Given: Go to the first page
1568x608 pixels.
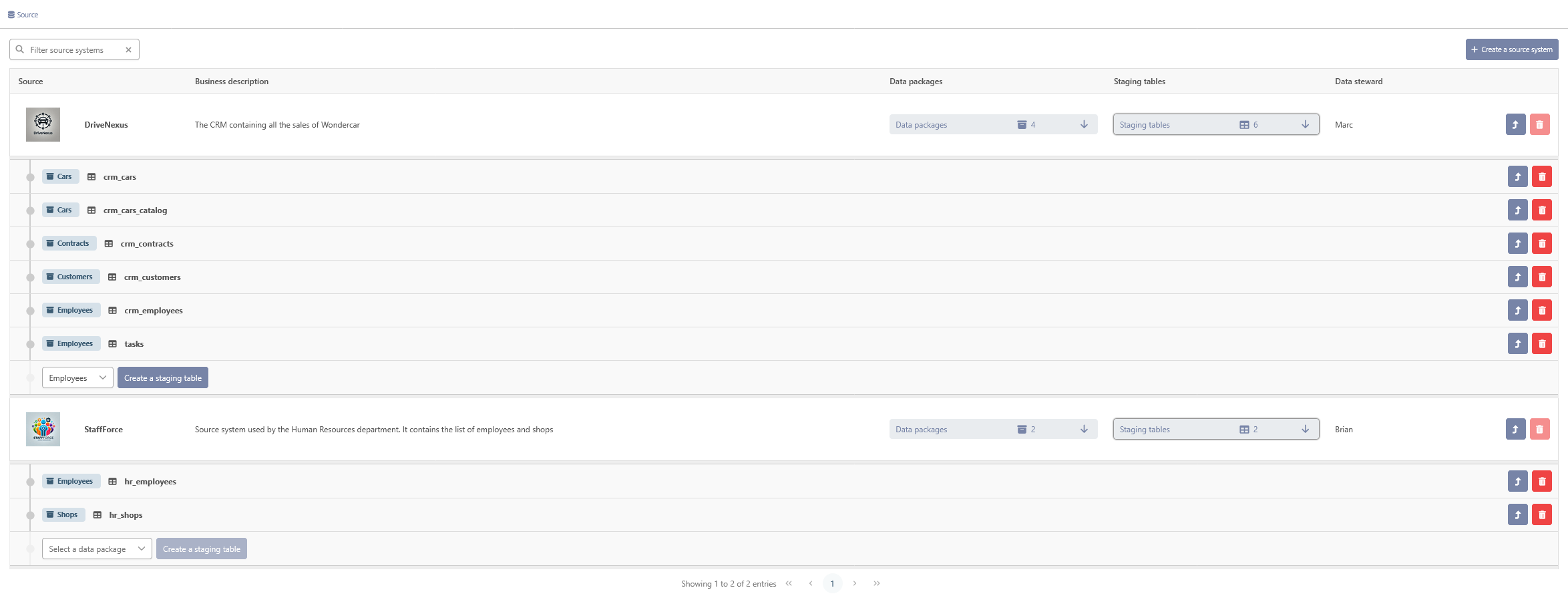Looking at the screenshot, I should pos(789,583).
